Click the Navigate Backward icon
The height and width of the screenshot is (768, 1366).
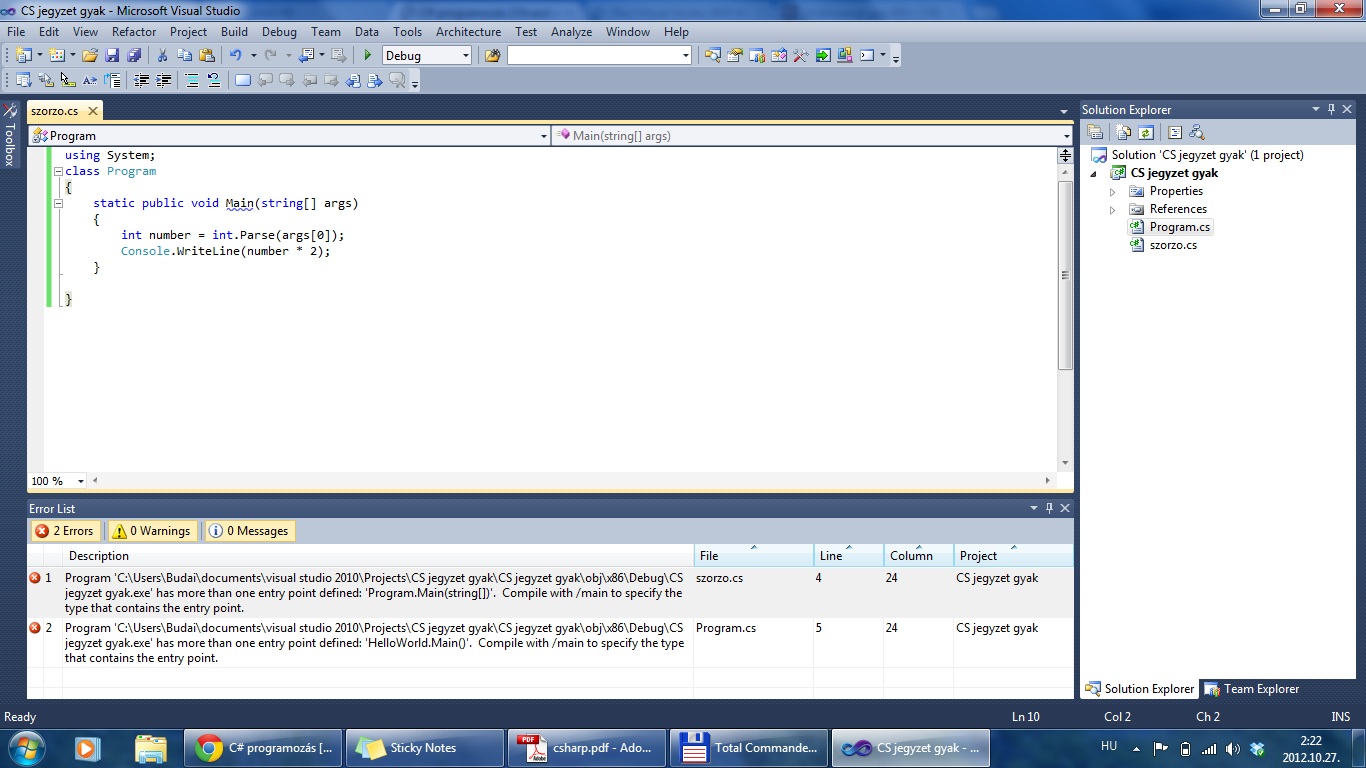point(306,56)
